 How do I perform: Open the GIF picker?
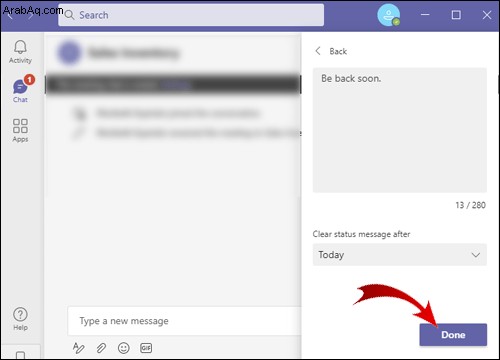click(146, 348)
